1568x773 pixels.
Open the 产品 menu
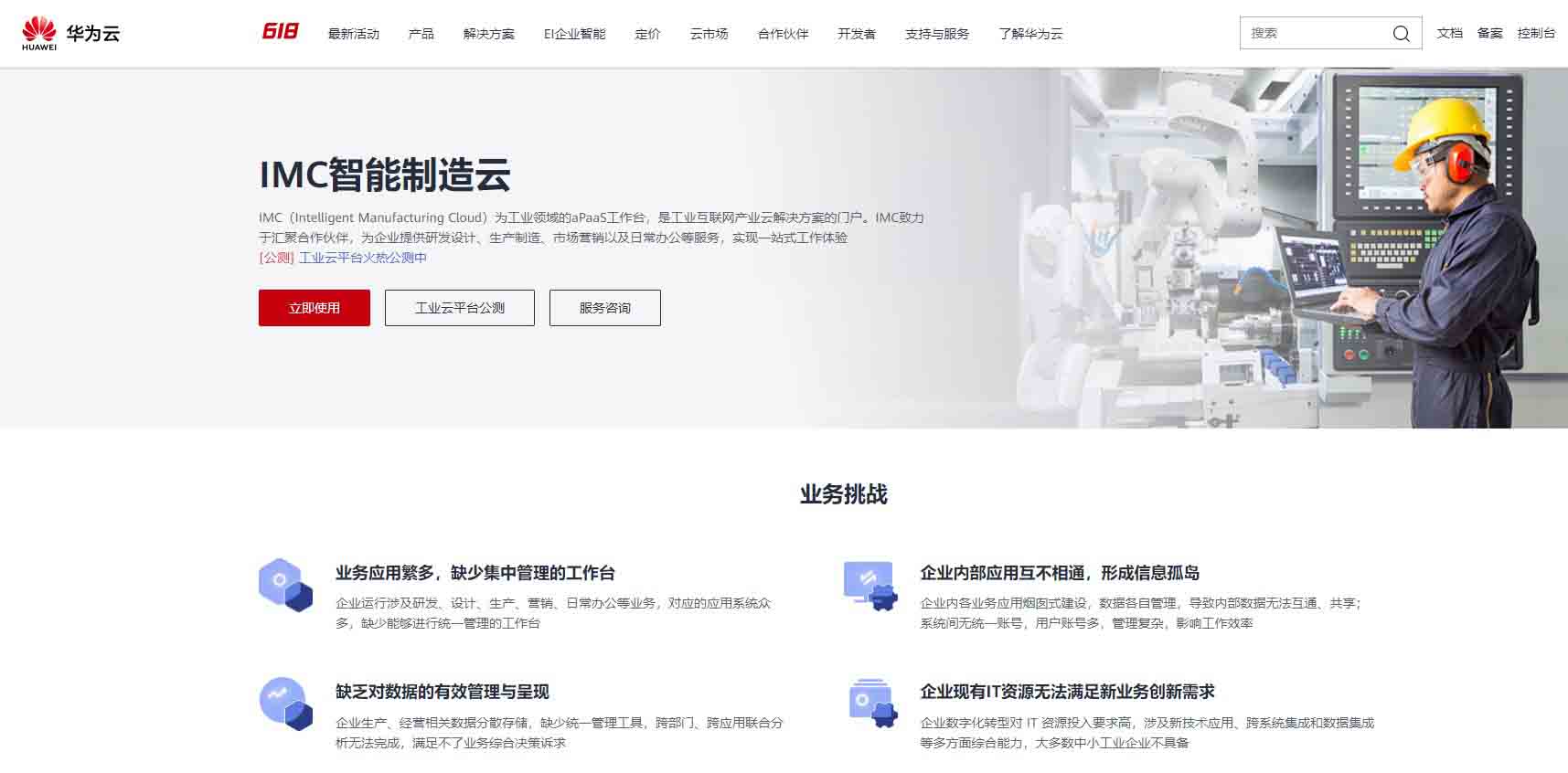(x=421, y=34)
